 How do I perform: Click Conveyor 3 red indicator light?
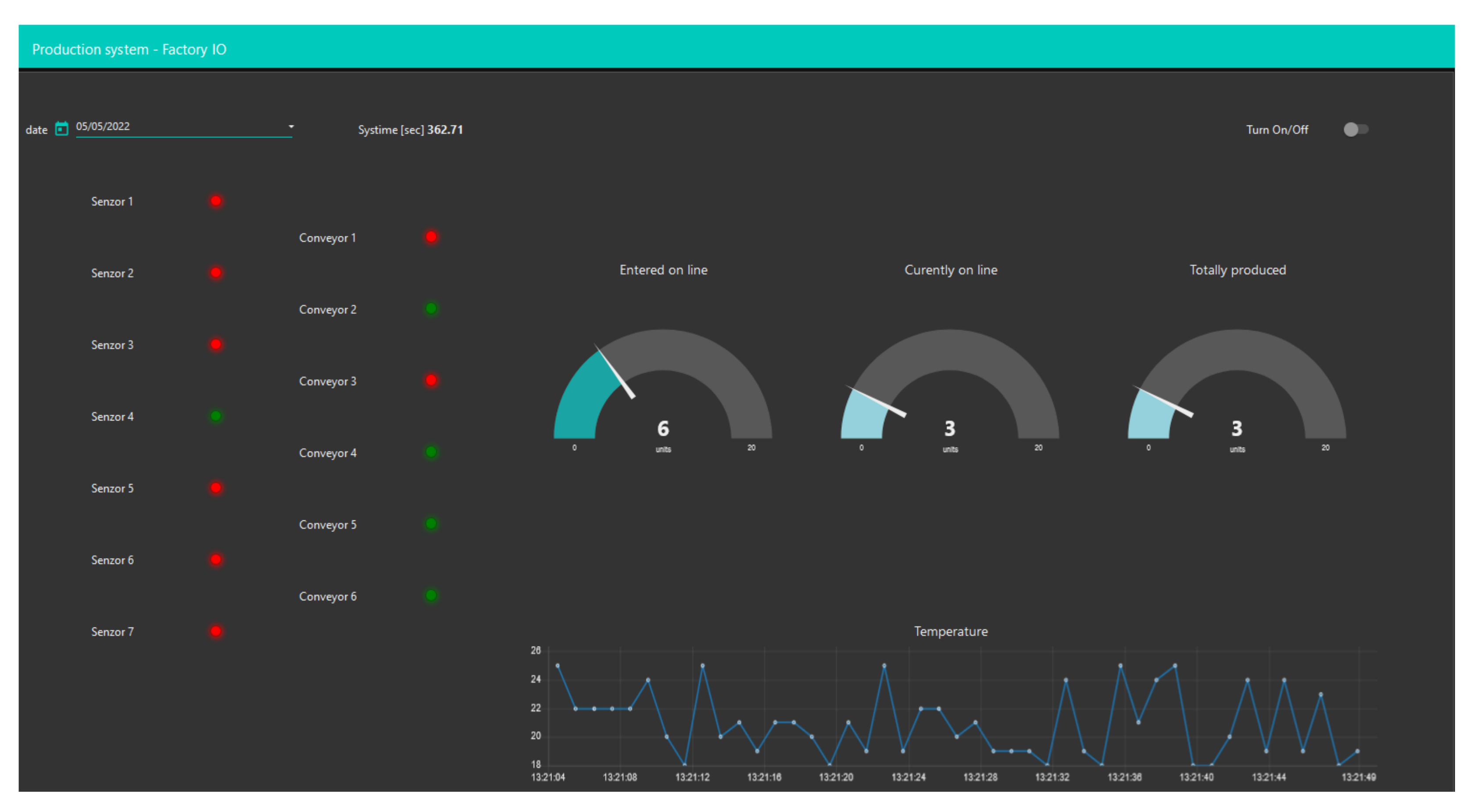(431, 381)
